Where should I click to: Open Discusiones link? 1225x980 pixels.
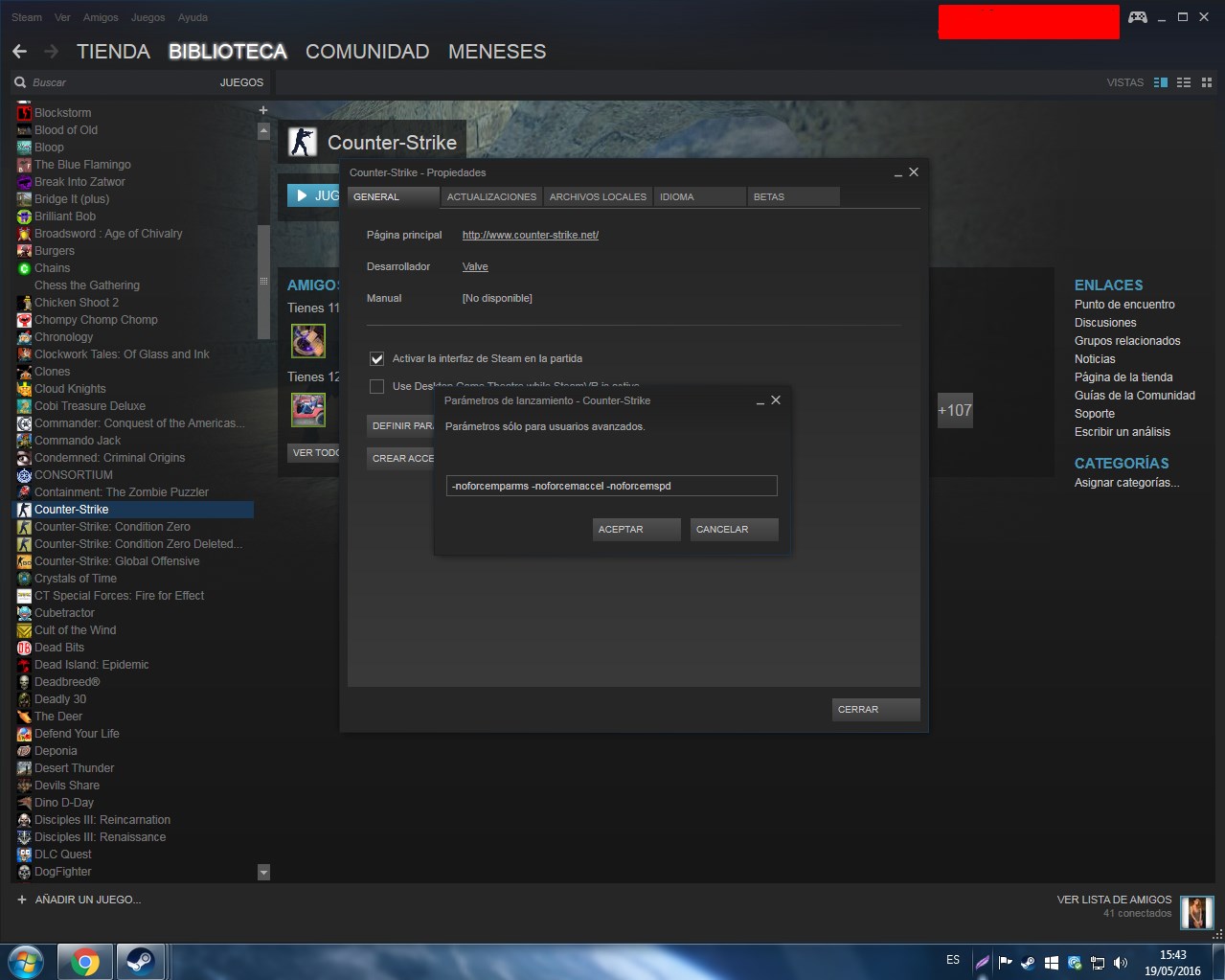click(1105, 323)
